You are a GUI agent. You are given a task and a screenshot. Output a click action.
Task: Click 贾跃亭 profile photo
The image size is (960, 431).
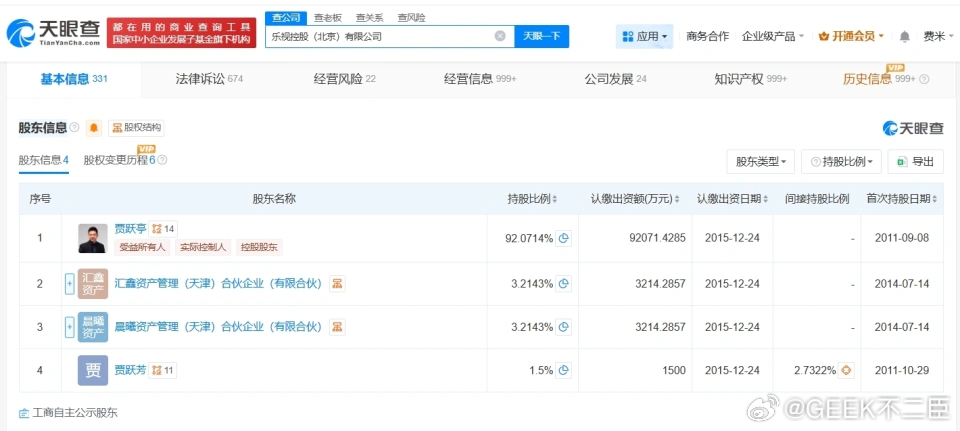pos(93,238)
